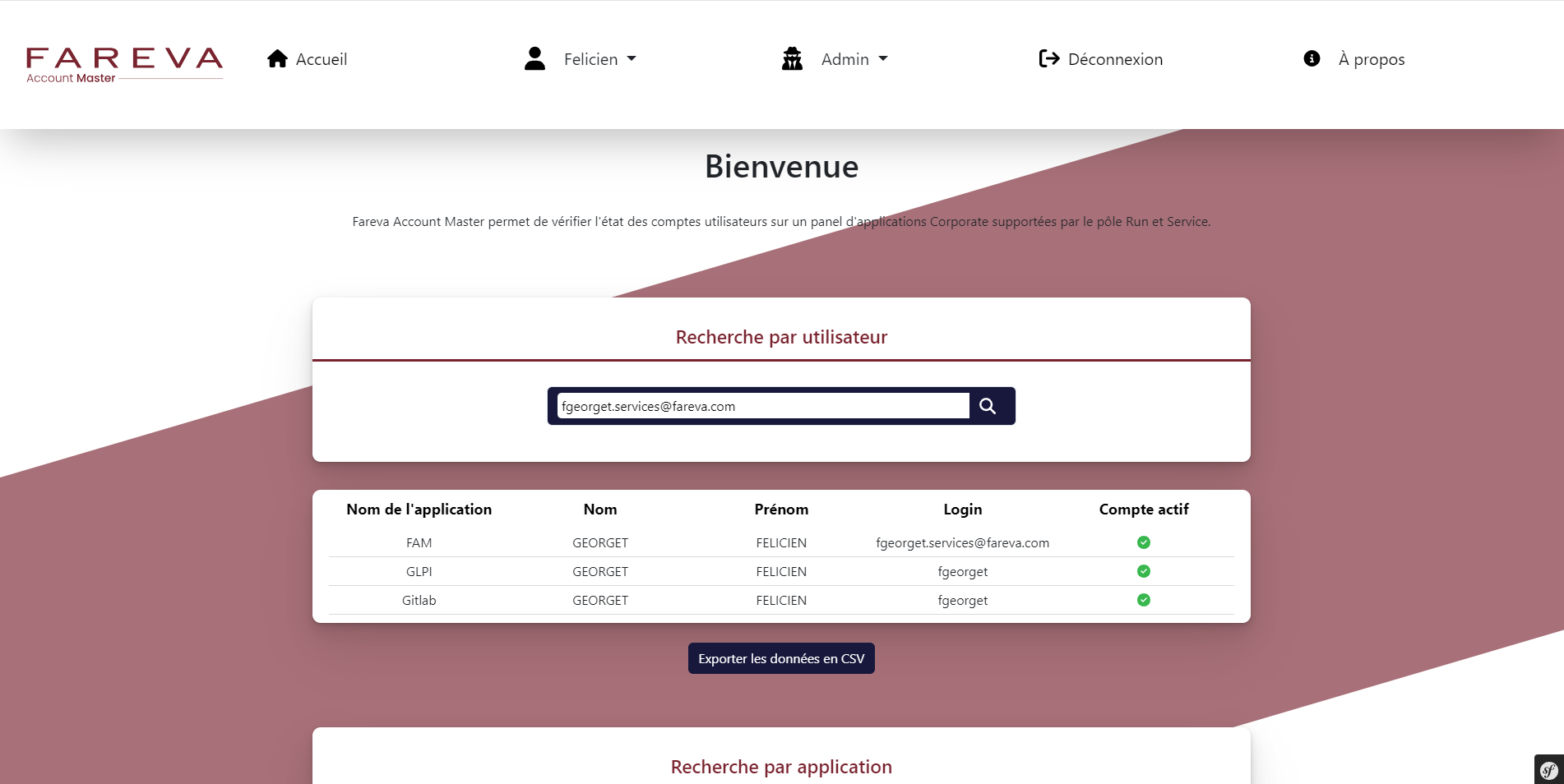Open the Symfony profiler icon bottom right
The width and height of the screenshot is (1564, 784).
click(x=1548, y=771)
